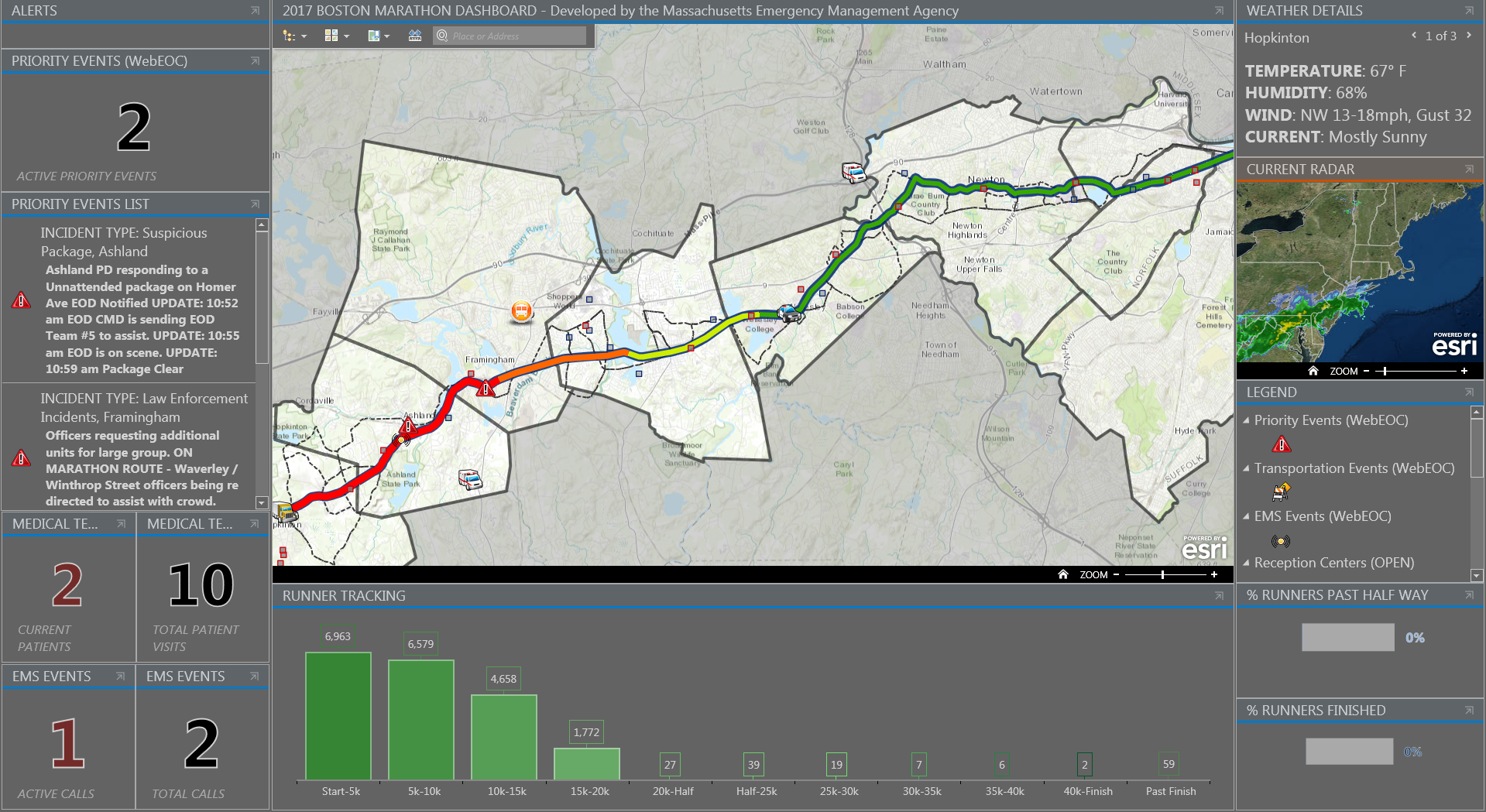Pop out the EMS Total Calls panel
The height and width of the screenshot is (812, 1486).
click(255, 676)
